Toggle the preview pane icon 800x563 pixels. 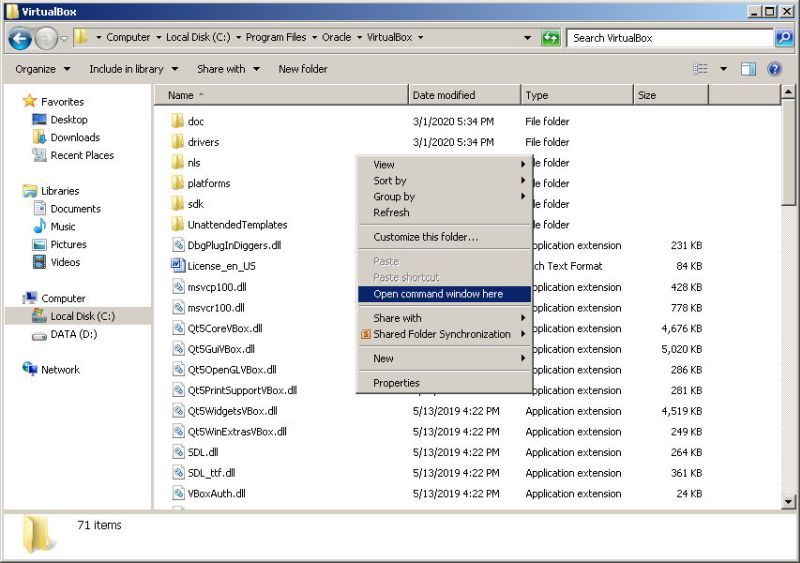click(x=748, y=69)
